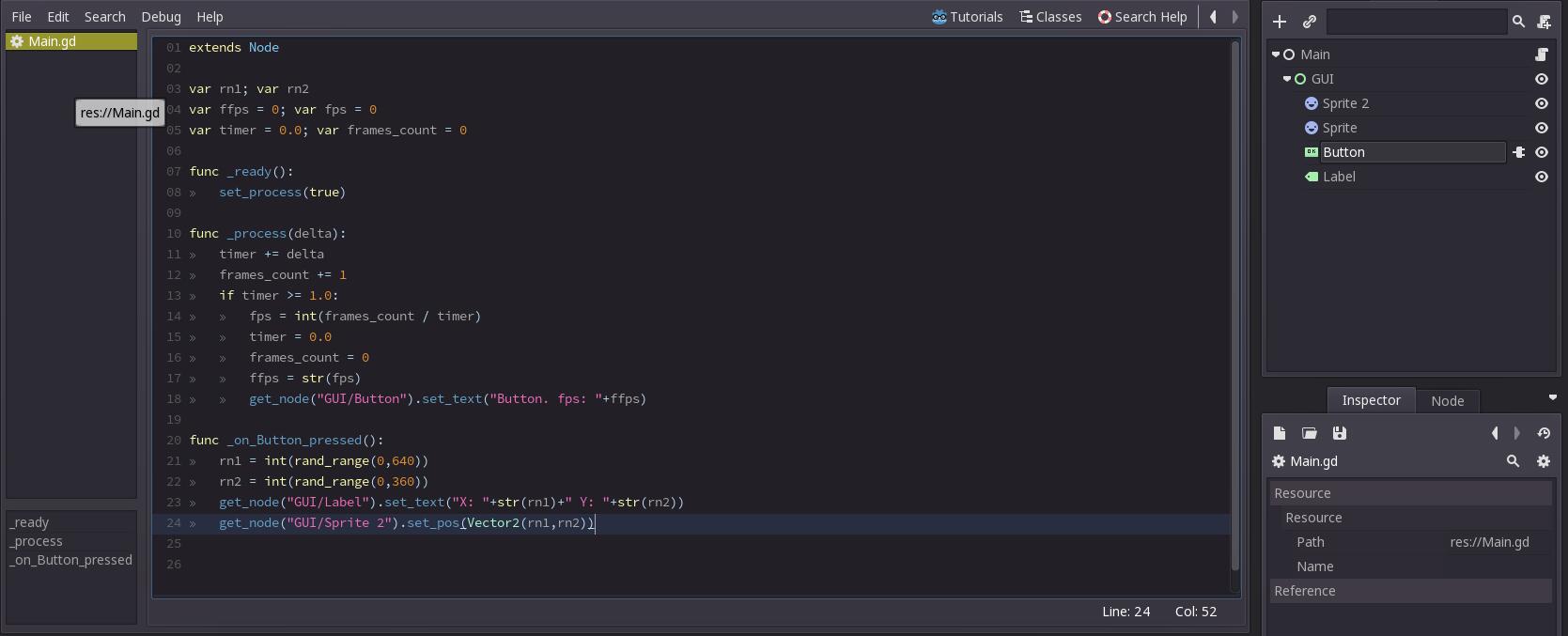Click line 20 func _on_Button_pressed in the editor

pos(287,440)
